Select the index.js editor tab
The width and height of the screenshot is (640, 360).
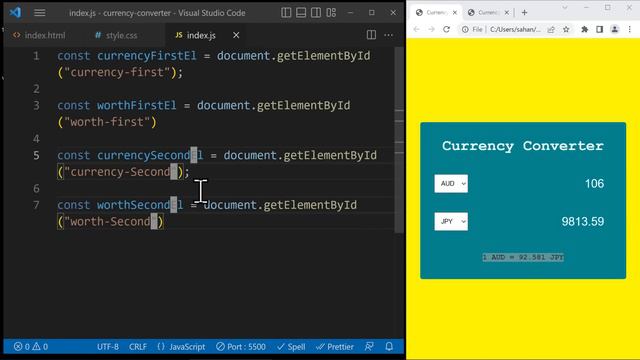[196, 36]
